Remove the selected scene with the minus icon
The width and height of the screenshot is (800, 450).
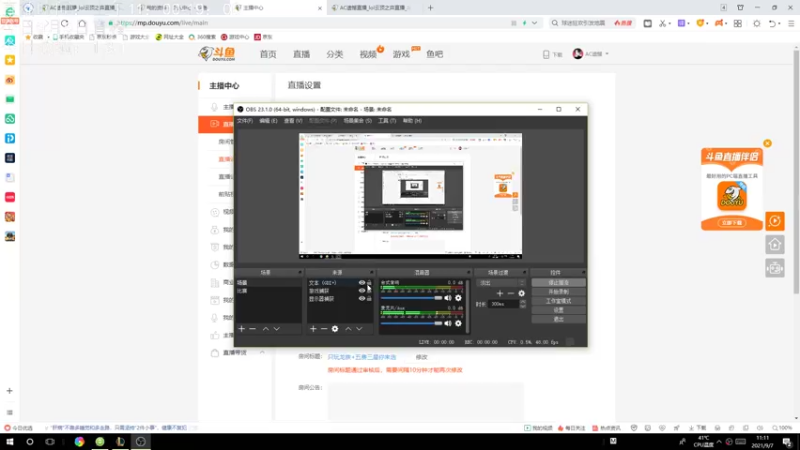[253, 329]
